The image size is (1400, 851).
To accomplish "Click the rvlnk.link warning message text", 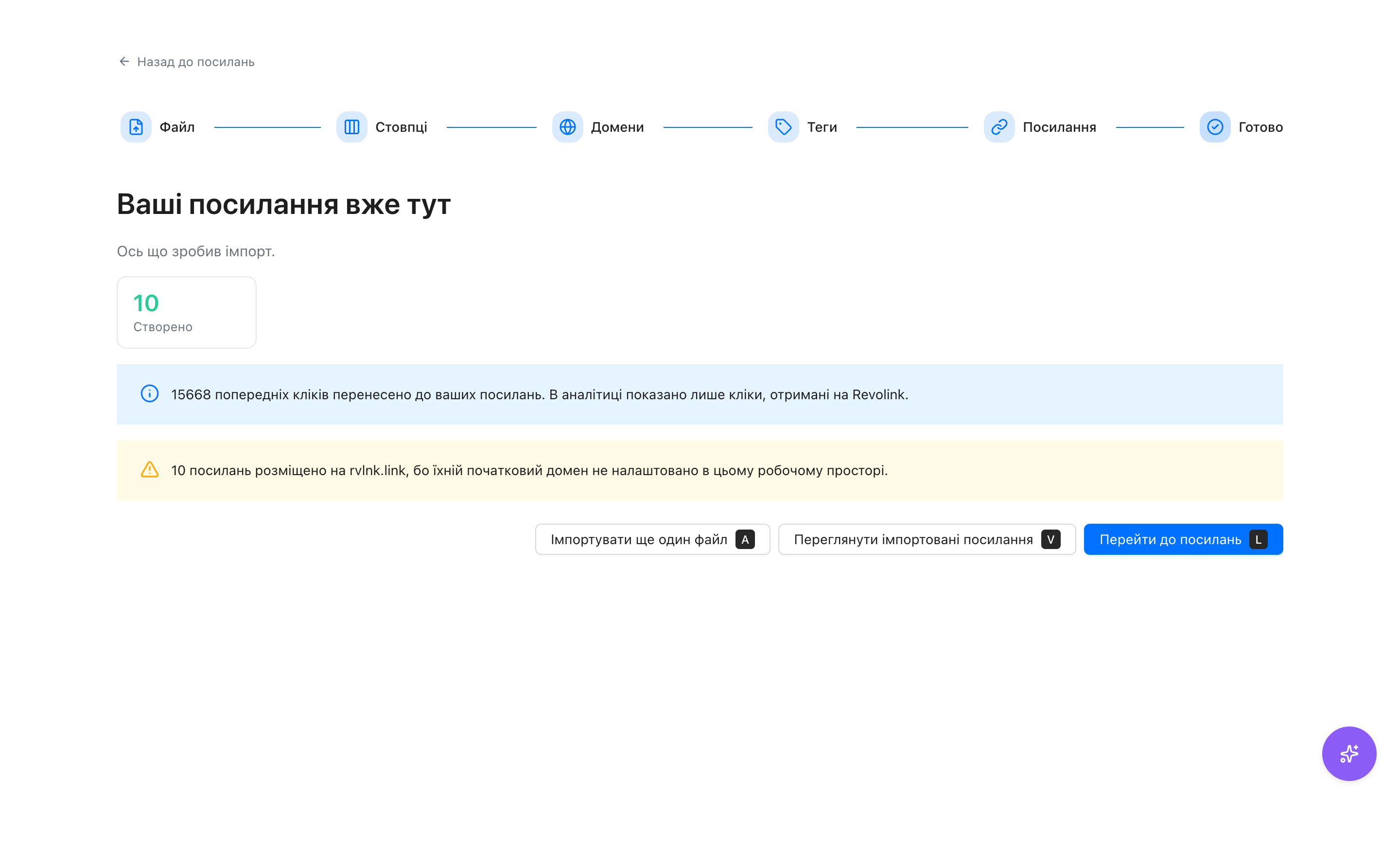I will tap(529, 470).
